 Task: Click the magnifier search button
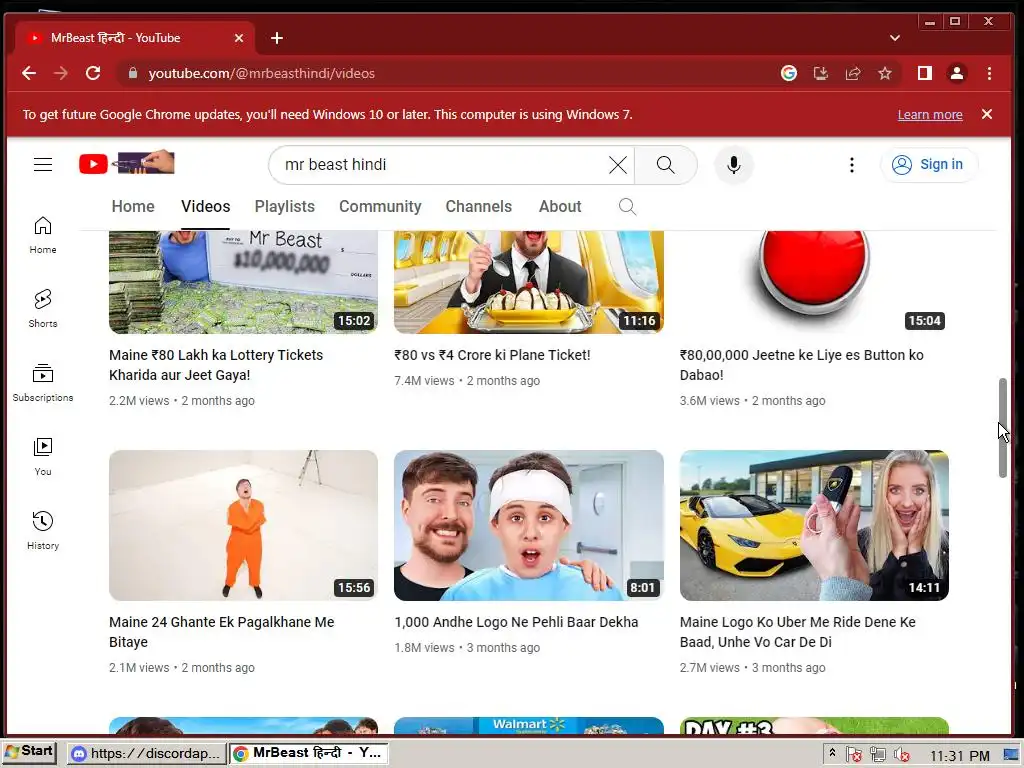click(665, 165)
